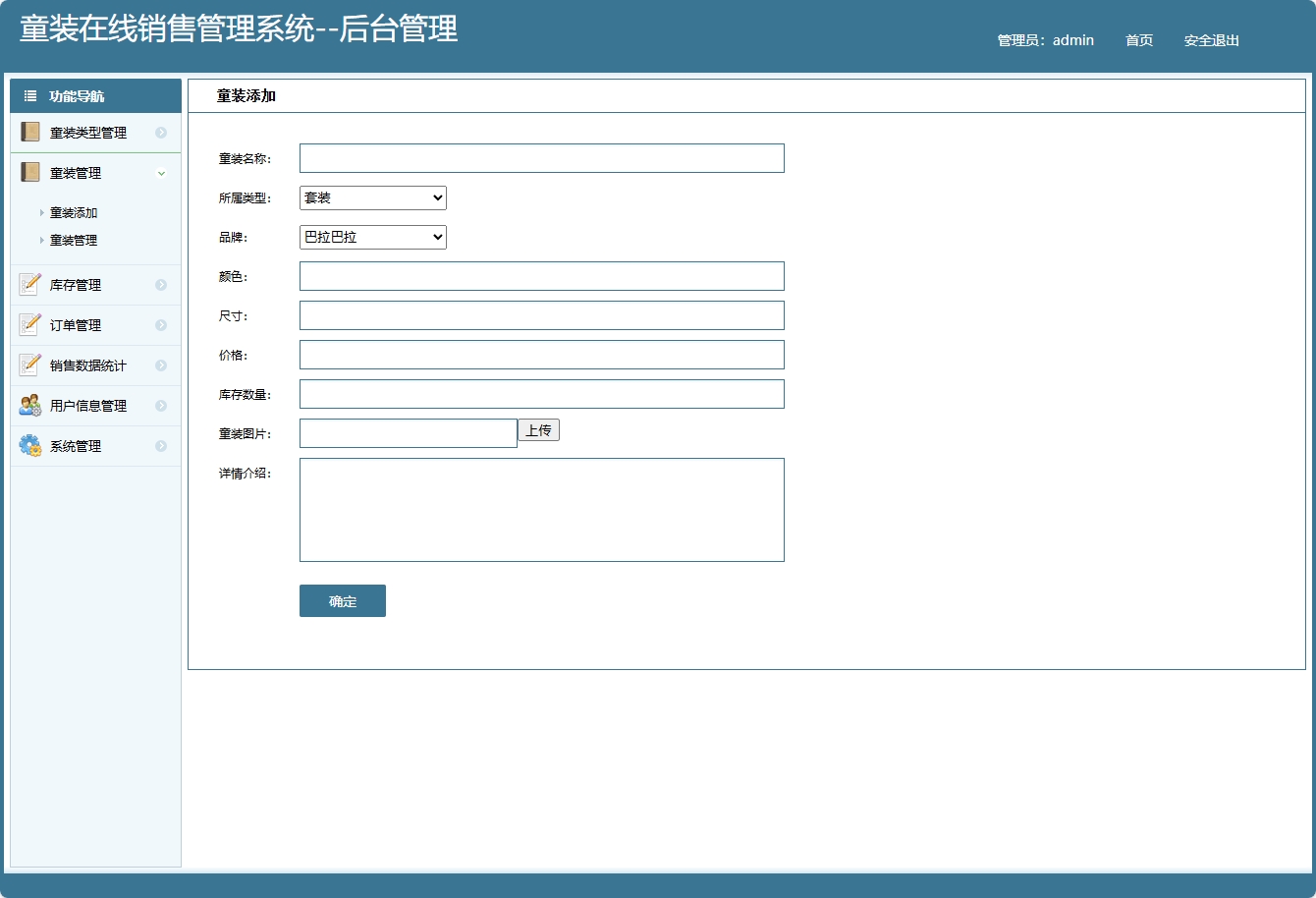
Task: Click the 首页 link in header
Action: (x=1137, y=40)
